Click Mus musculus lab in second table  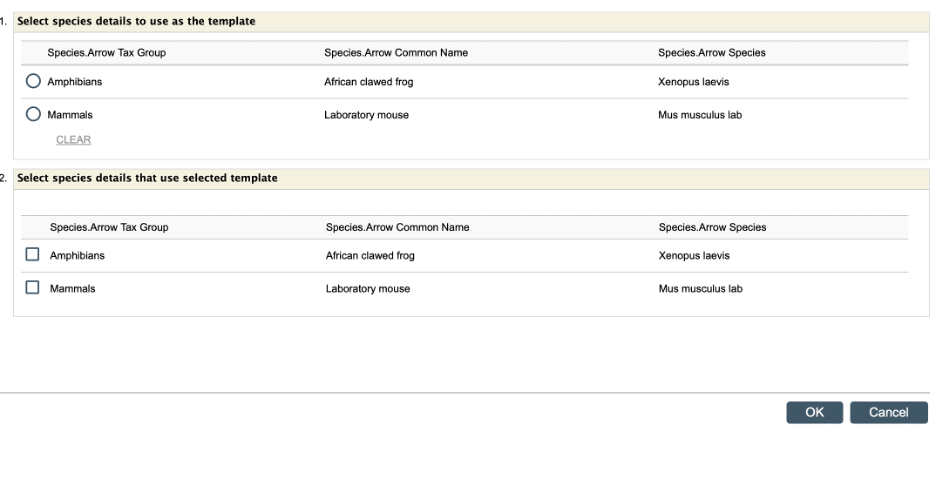click(x=701, y=289)
